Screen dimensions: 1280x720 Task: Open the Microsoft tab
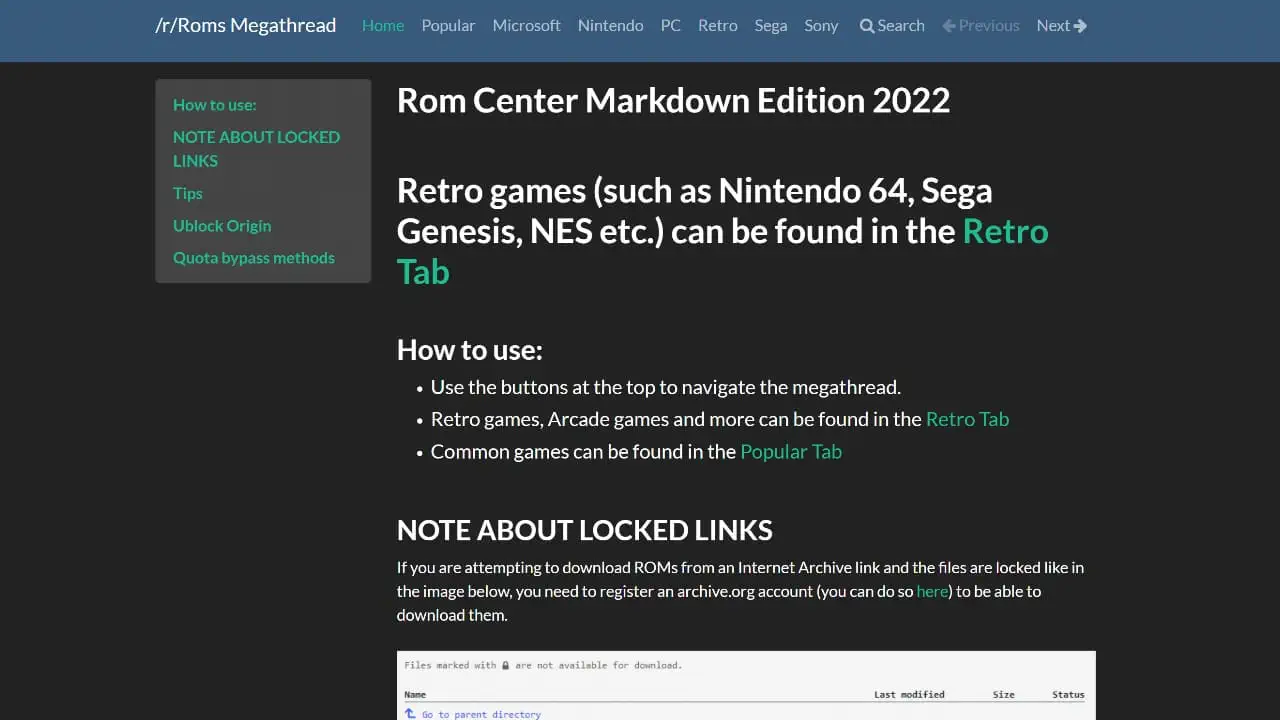(x=526, y=25)
